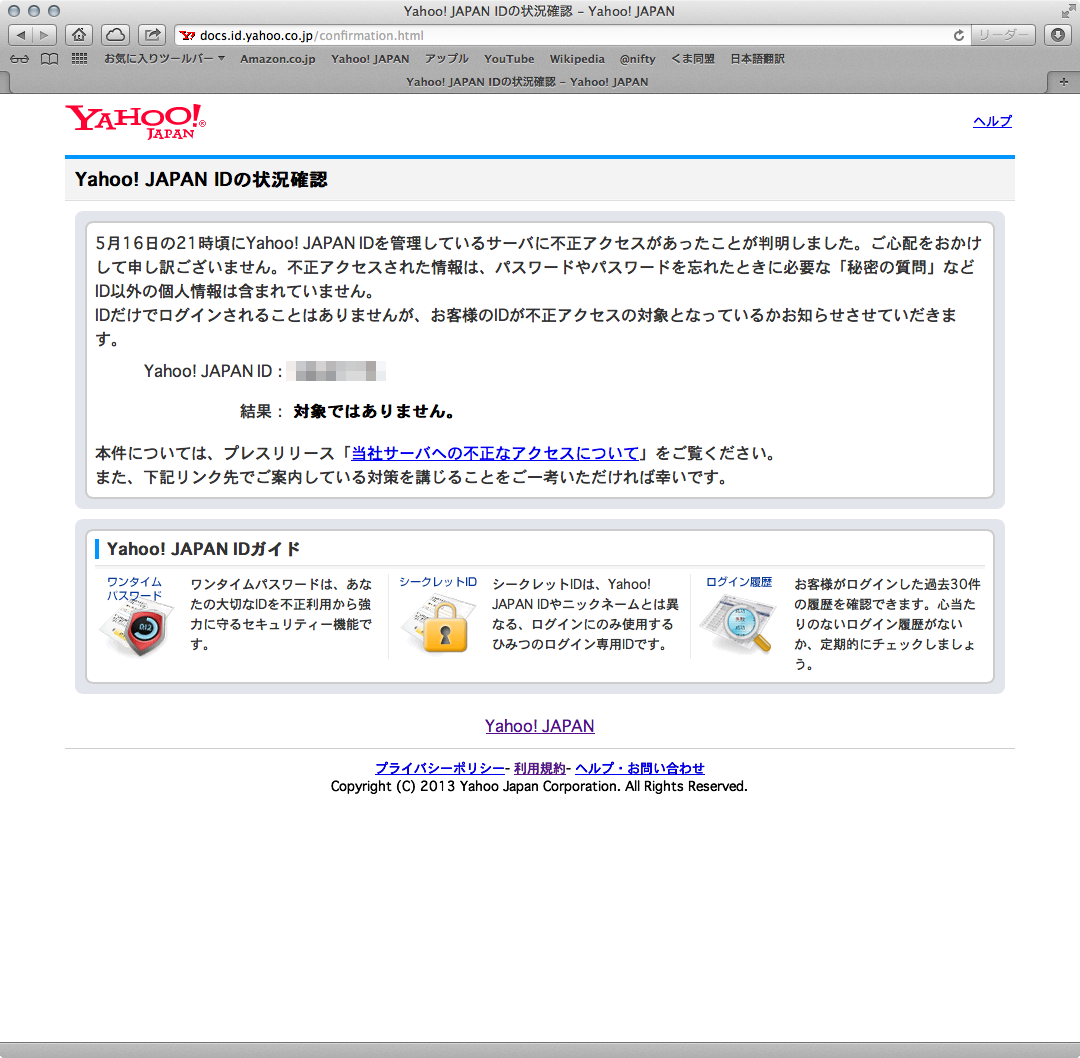Viewport: 1080px width, 1058px height.
Task: Click the window's red close button
Action: coord(14,11)
